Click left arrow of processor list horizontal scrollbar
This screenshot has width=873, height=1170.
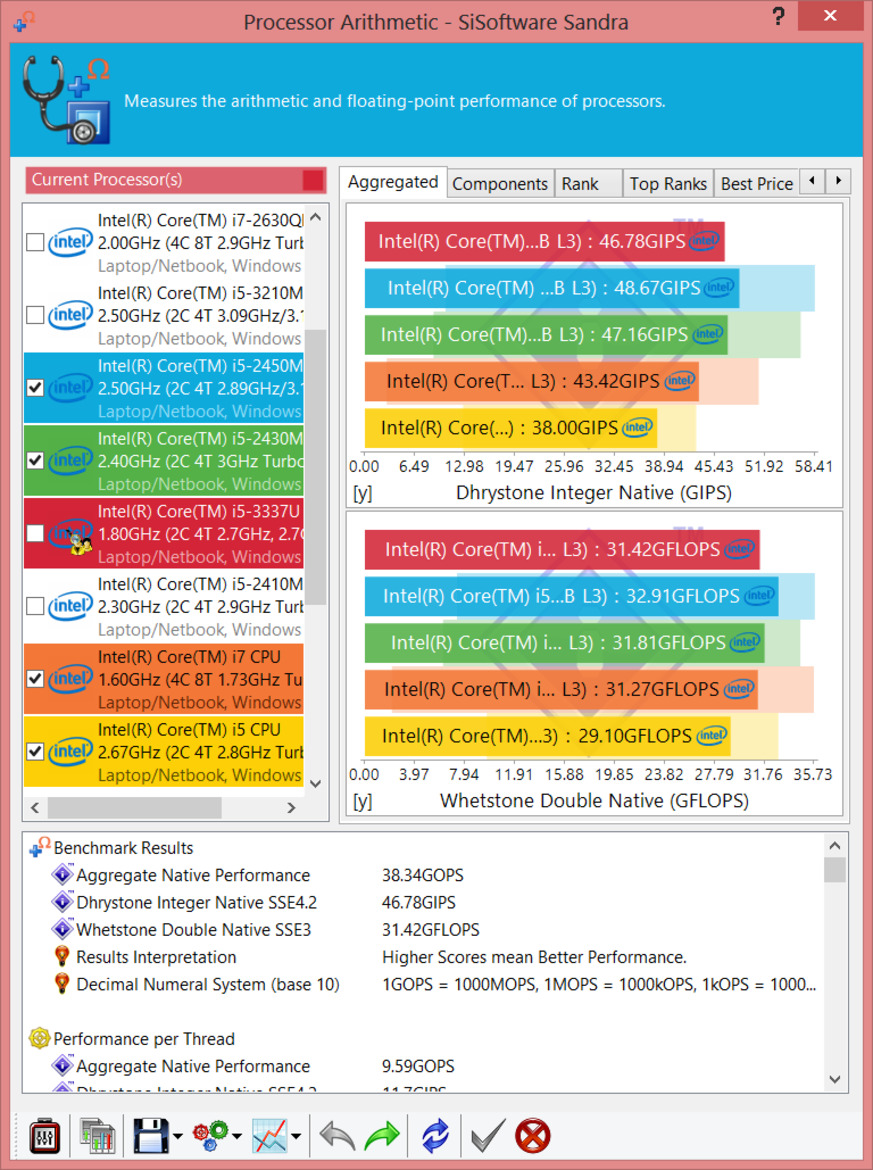click(x=35, y=807)
